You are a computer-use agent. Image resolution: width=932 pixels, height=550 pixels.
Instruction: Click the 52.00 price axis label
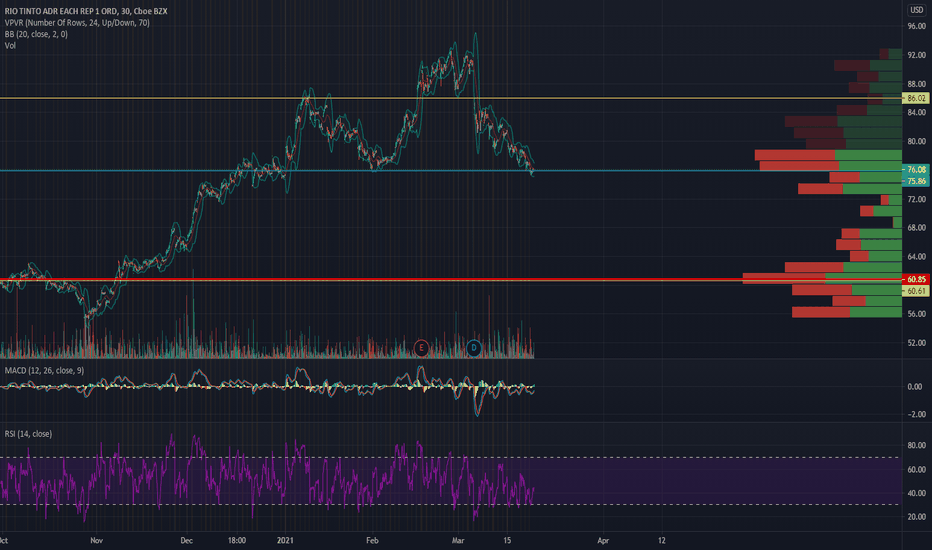coord(917,343)
